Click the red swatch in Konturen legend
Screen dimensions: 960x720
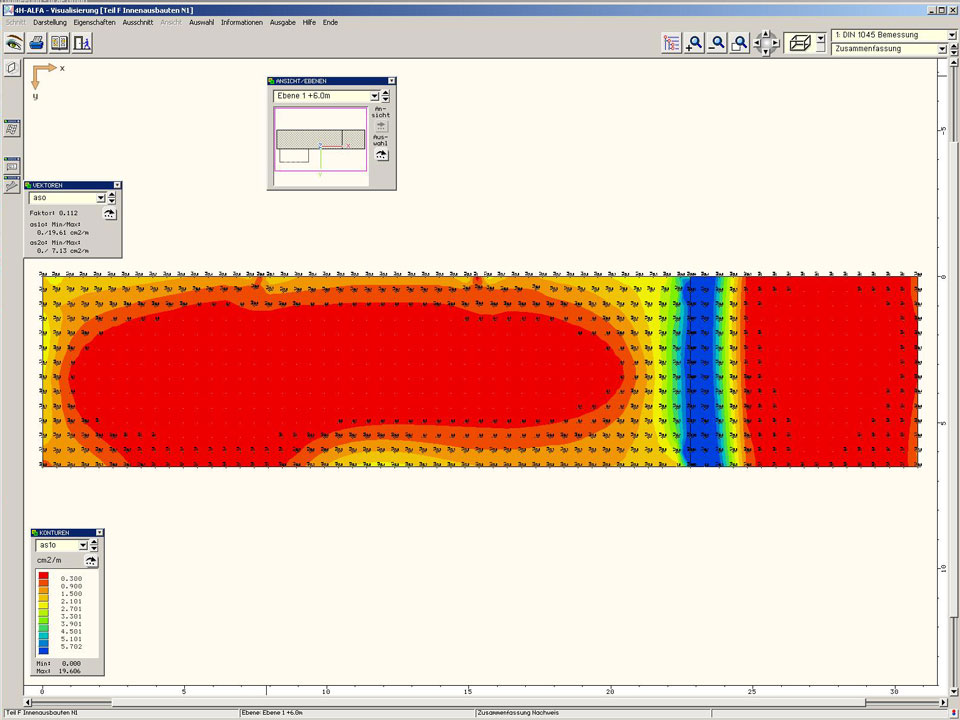click(45, 579)
